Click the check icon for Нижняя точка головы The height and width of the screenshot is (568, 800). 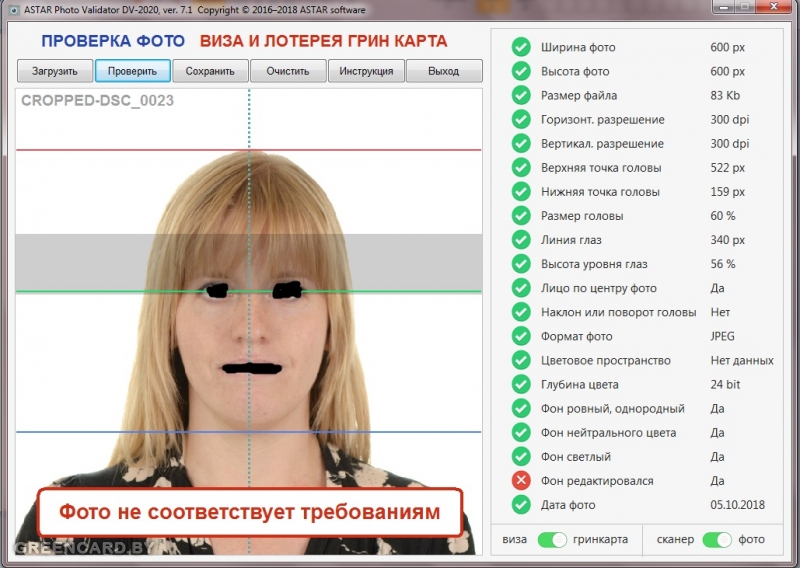(521, 191)
